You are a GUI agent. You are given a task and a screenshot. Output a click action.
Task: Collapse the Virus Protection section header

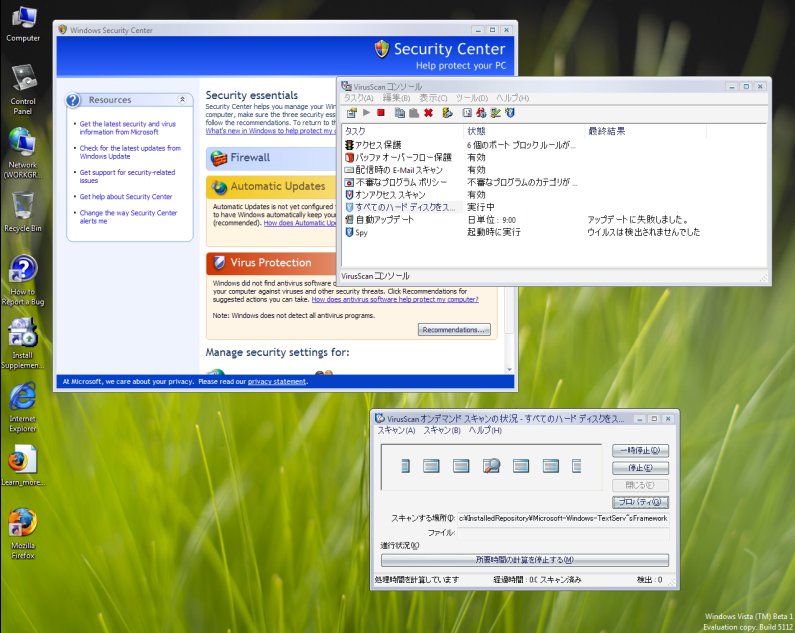271,263
